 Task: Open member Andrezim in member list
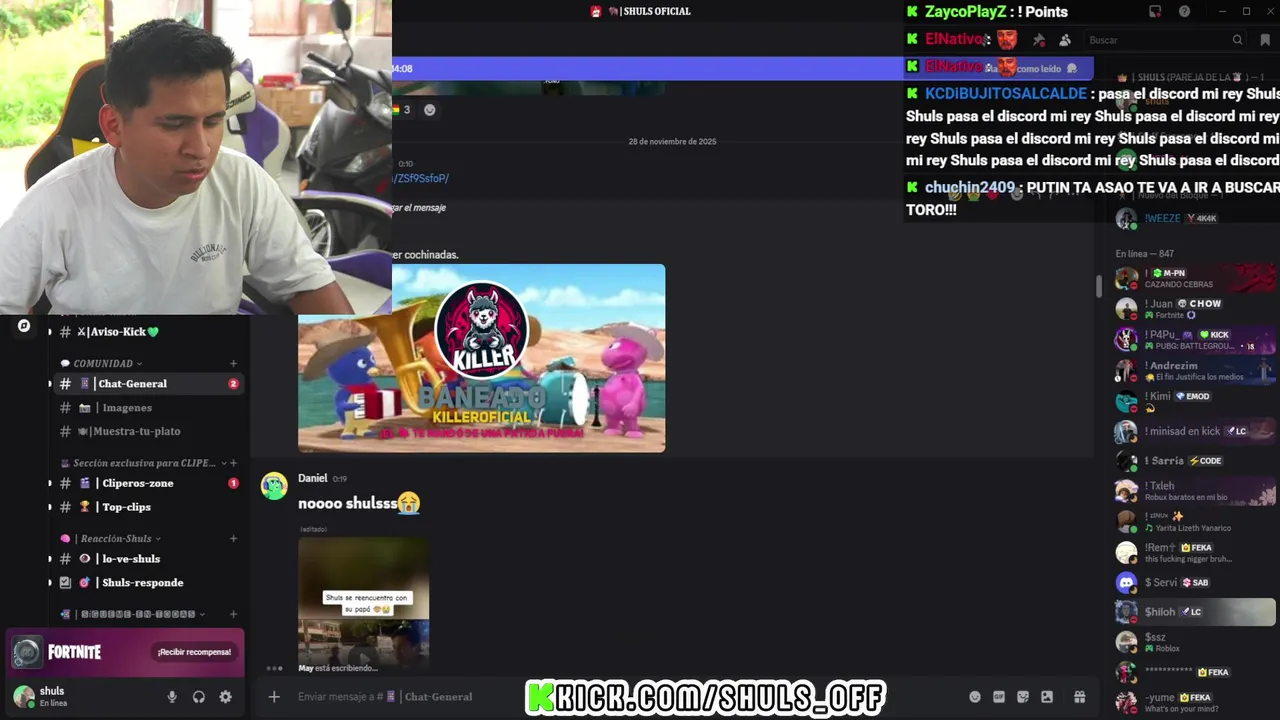1196,371
